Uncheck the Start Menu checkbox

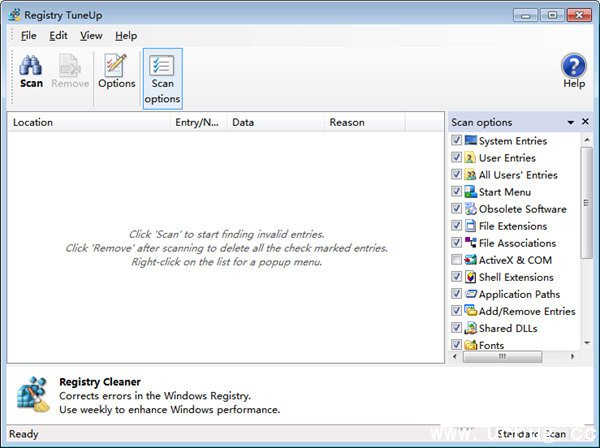(x=456, y=191)
